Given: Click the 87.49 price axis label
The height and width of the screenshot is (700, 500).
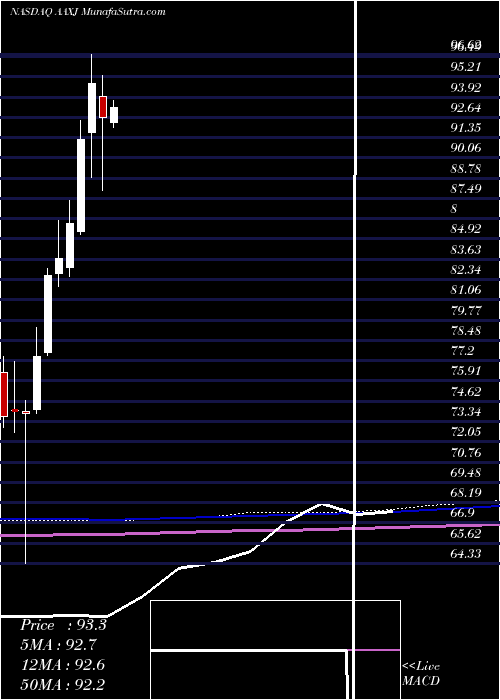Looking at the screenshot, I should pos(466,188).
